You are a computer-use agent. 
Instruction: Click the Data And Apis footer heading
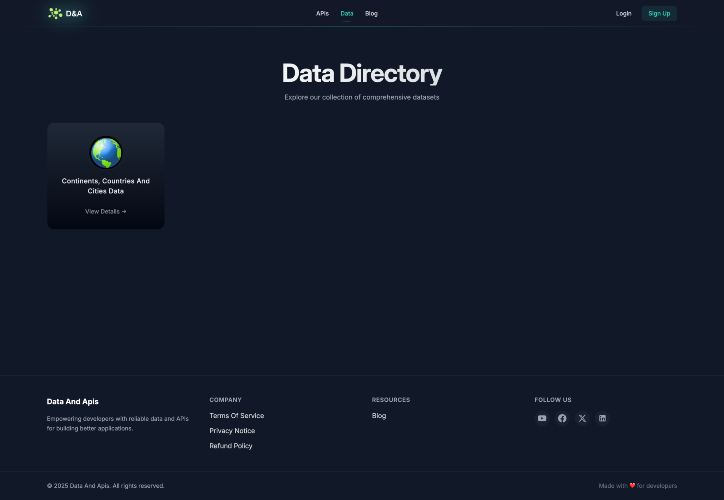[x=72, y=402]
